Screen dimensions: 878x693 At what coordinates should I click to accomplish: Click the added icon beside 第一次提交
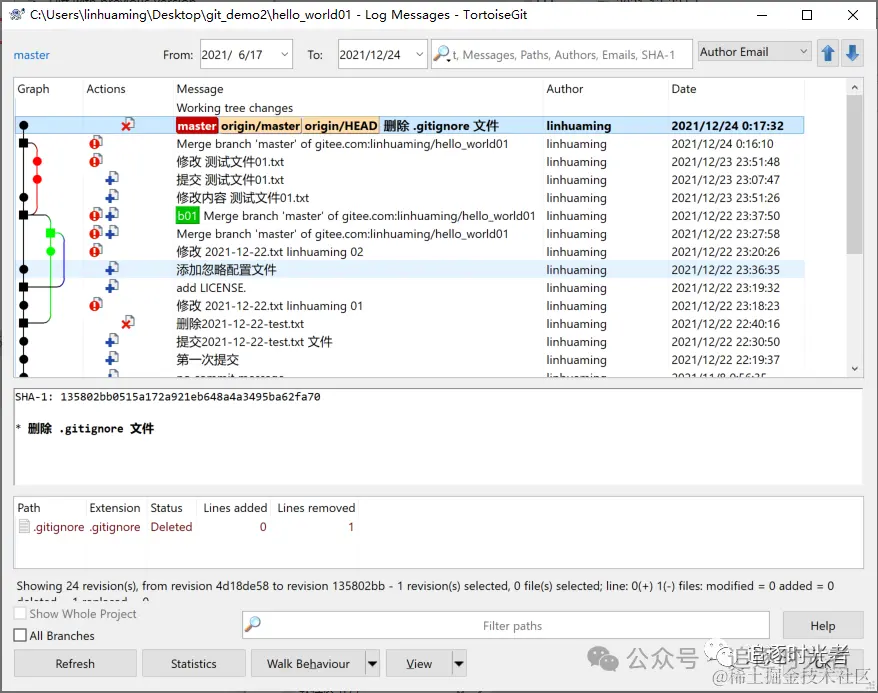coord(112,359)
